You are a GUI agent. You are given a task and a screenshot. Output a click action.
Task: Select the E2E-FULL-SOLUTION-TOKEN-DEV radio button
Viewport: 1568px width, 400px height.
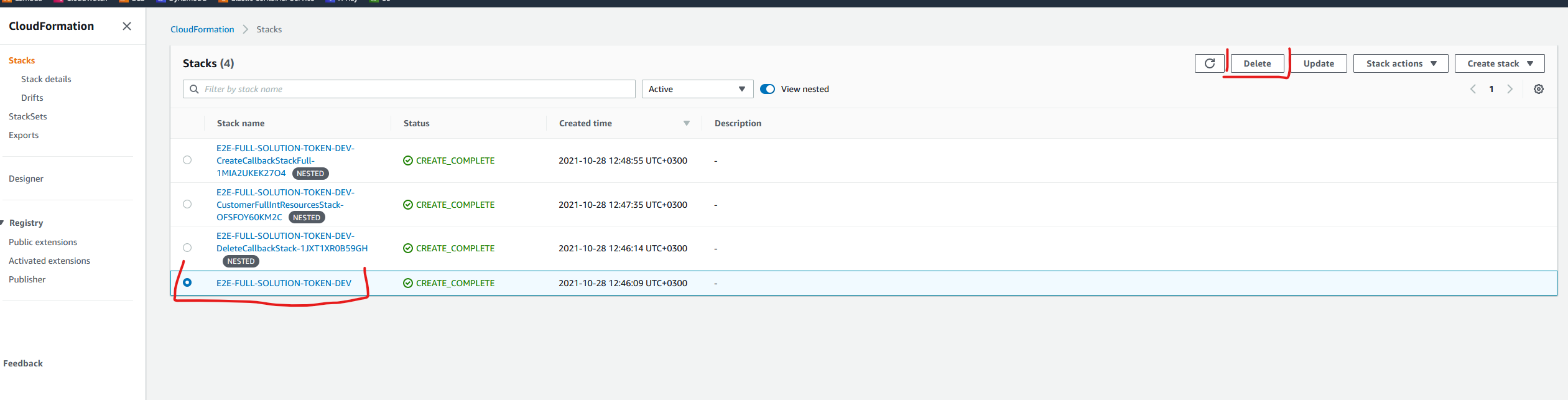pos(187,282)
